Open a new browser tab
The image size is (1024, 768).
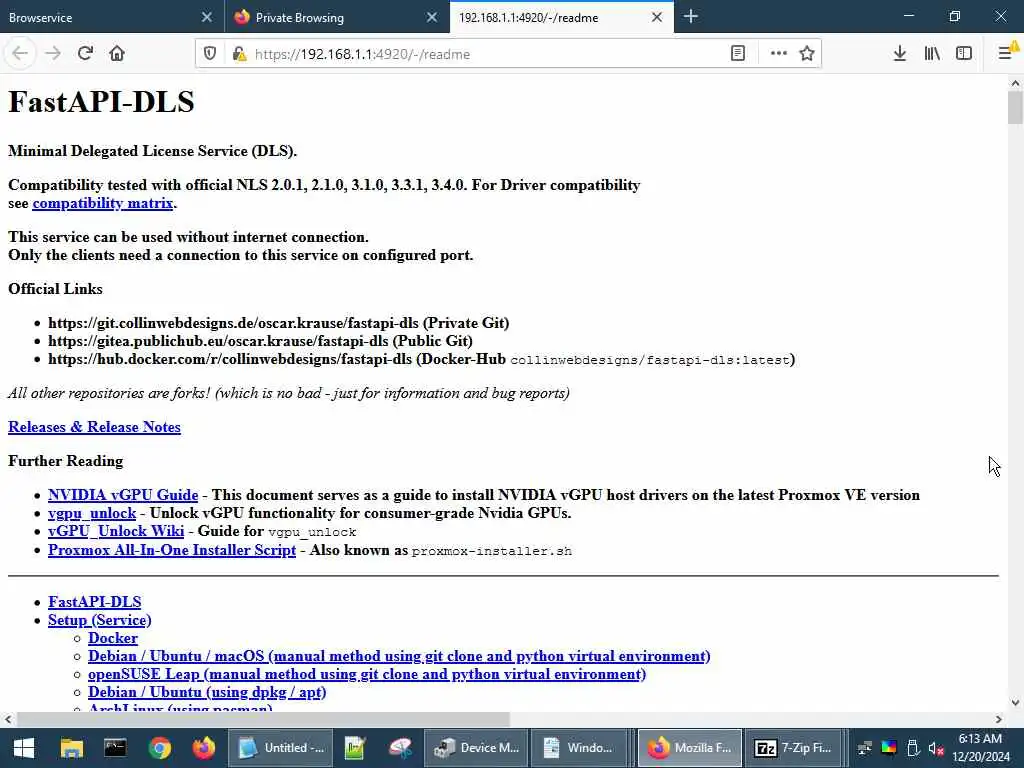[x=691, y=17]
